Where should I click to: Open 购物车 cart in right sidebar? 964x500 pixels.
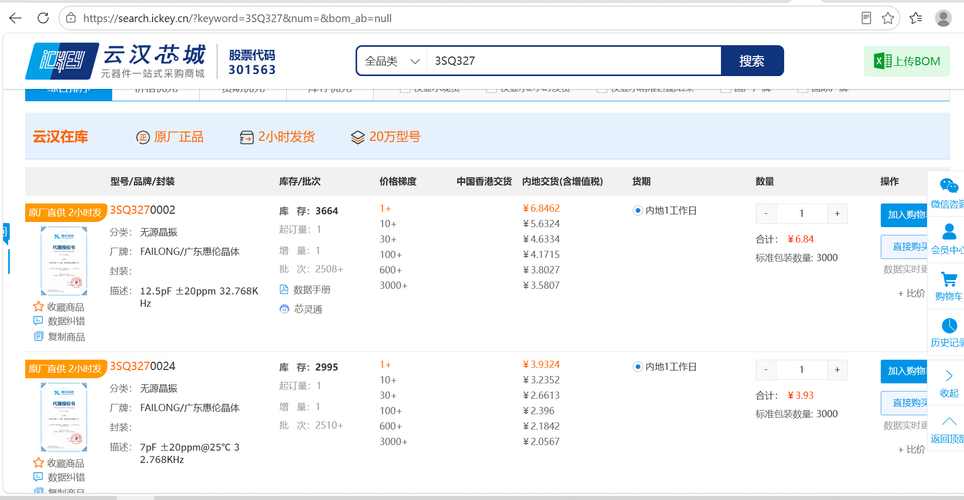coord(949,286)
